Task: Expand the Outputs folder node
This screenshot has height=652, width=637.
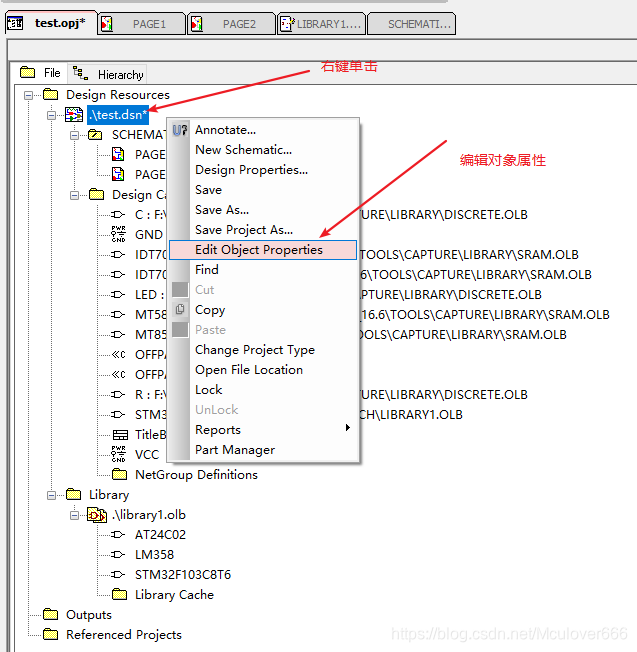Action: (x=29, y=615)
